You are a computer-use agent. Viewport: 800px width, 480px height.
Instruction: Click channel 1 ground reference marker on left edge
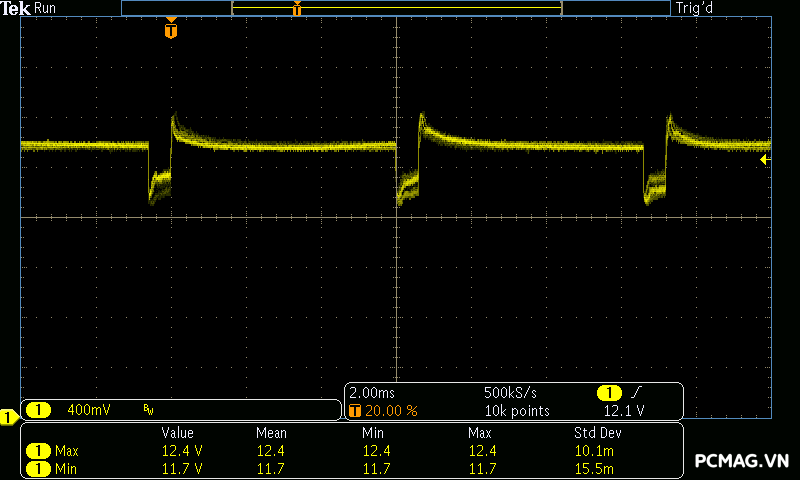(8, 416)
